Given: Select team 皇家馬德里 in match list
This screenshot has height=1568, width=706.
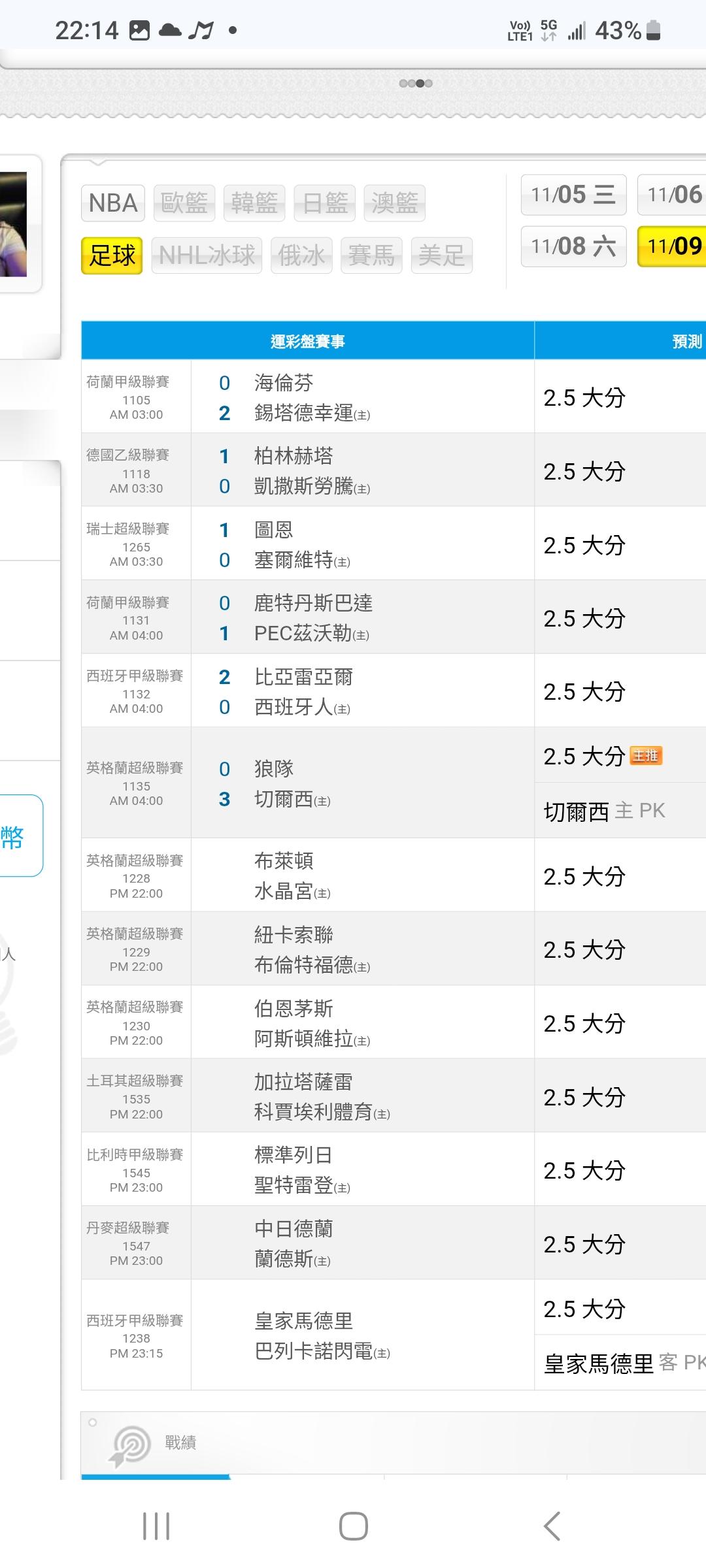Looking at the screenshot, I should [303, 1321].
